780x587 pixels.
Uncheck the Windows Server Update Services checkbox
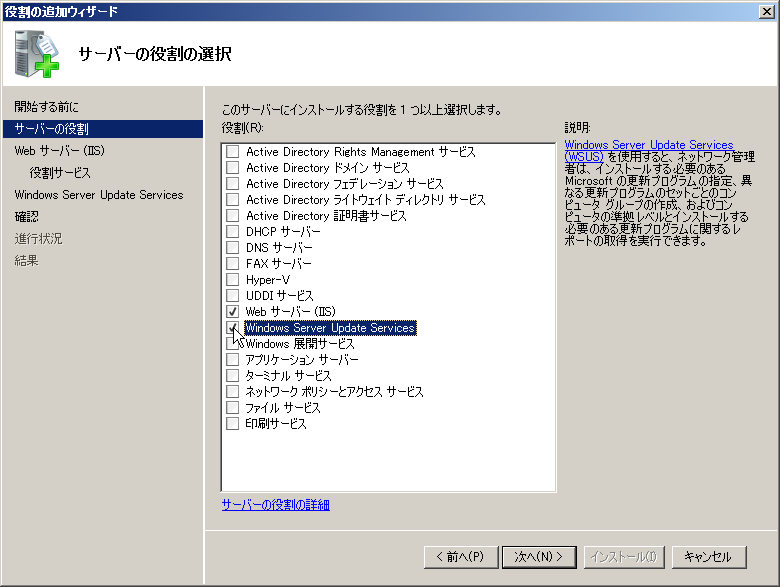click(x=232, y=327)
